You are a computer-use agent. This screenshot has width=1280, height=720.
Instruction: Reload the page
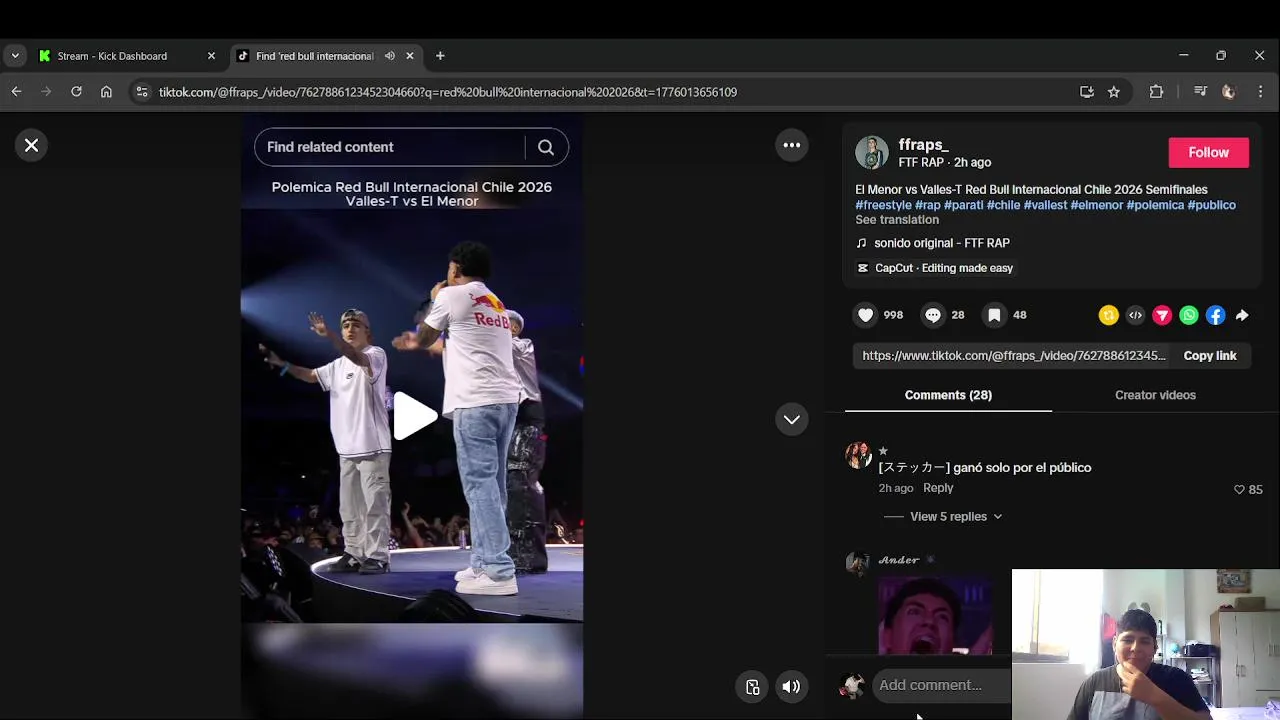coord(76,92)
